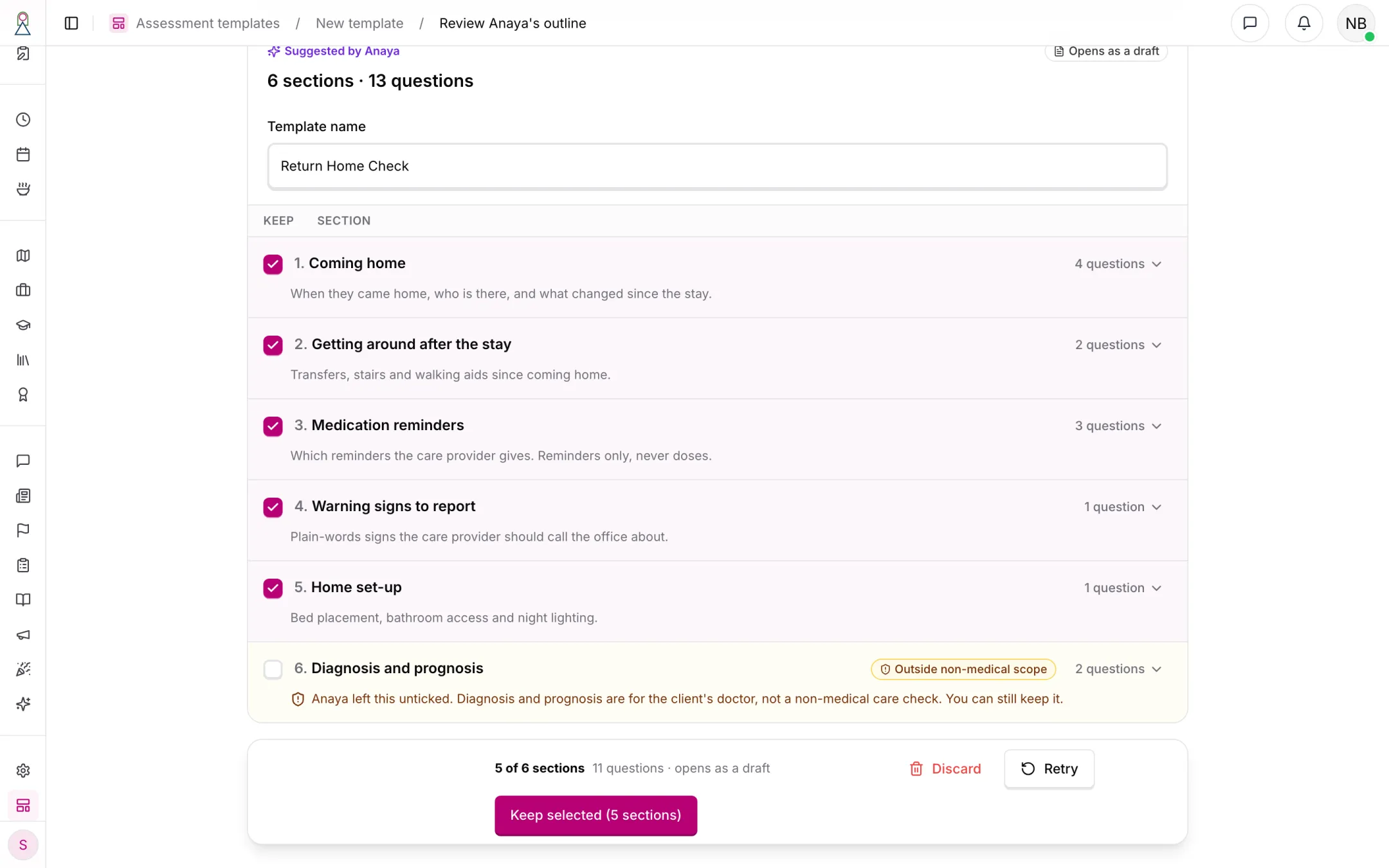The height and width of the screenshot is (868, 1389).
Task: Click the Outside non-medical scope badge
Action: (x=963, y=669)
